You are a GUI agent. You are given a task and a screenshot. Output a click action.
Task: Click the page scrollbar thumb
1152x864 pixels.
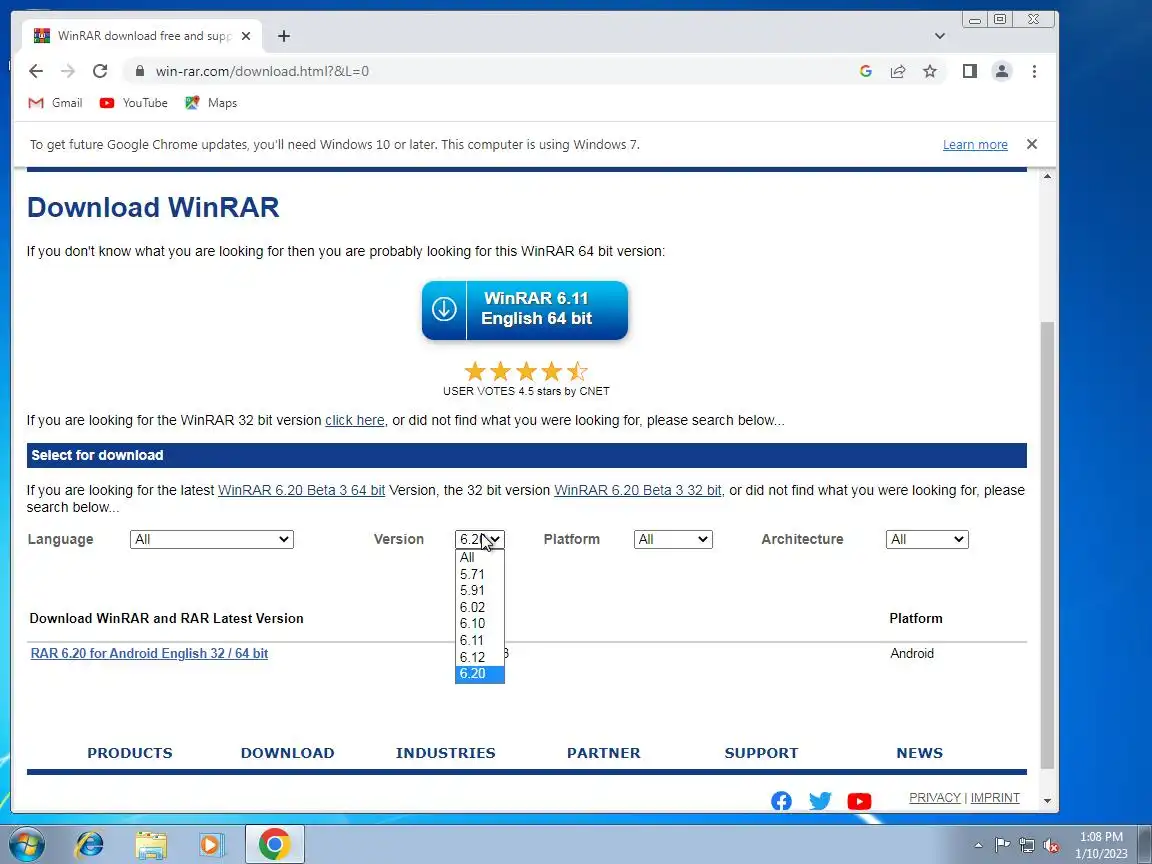click(x=1047, y=545)
